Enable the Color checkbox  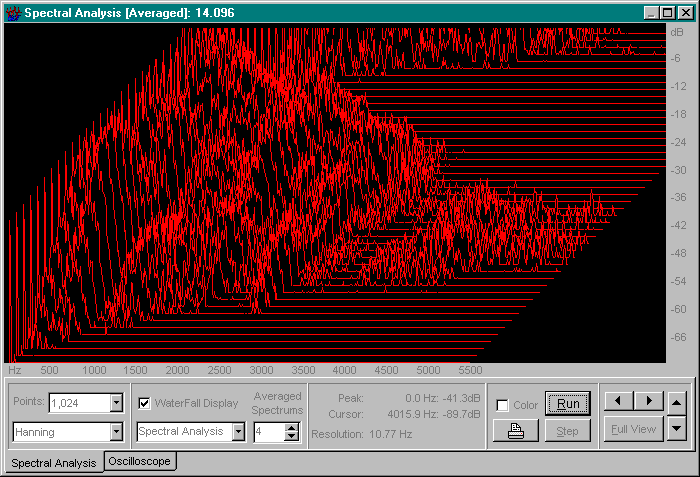(x=503, y=405)
